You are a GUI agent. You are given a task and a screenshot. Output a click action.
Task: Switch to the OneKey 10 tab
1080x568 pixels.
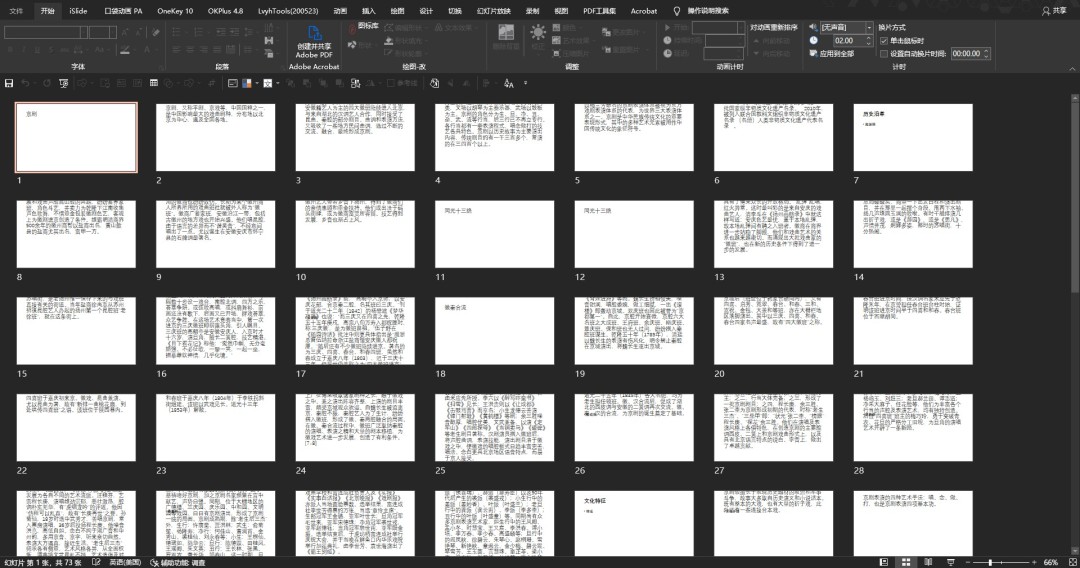(174, 10)
